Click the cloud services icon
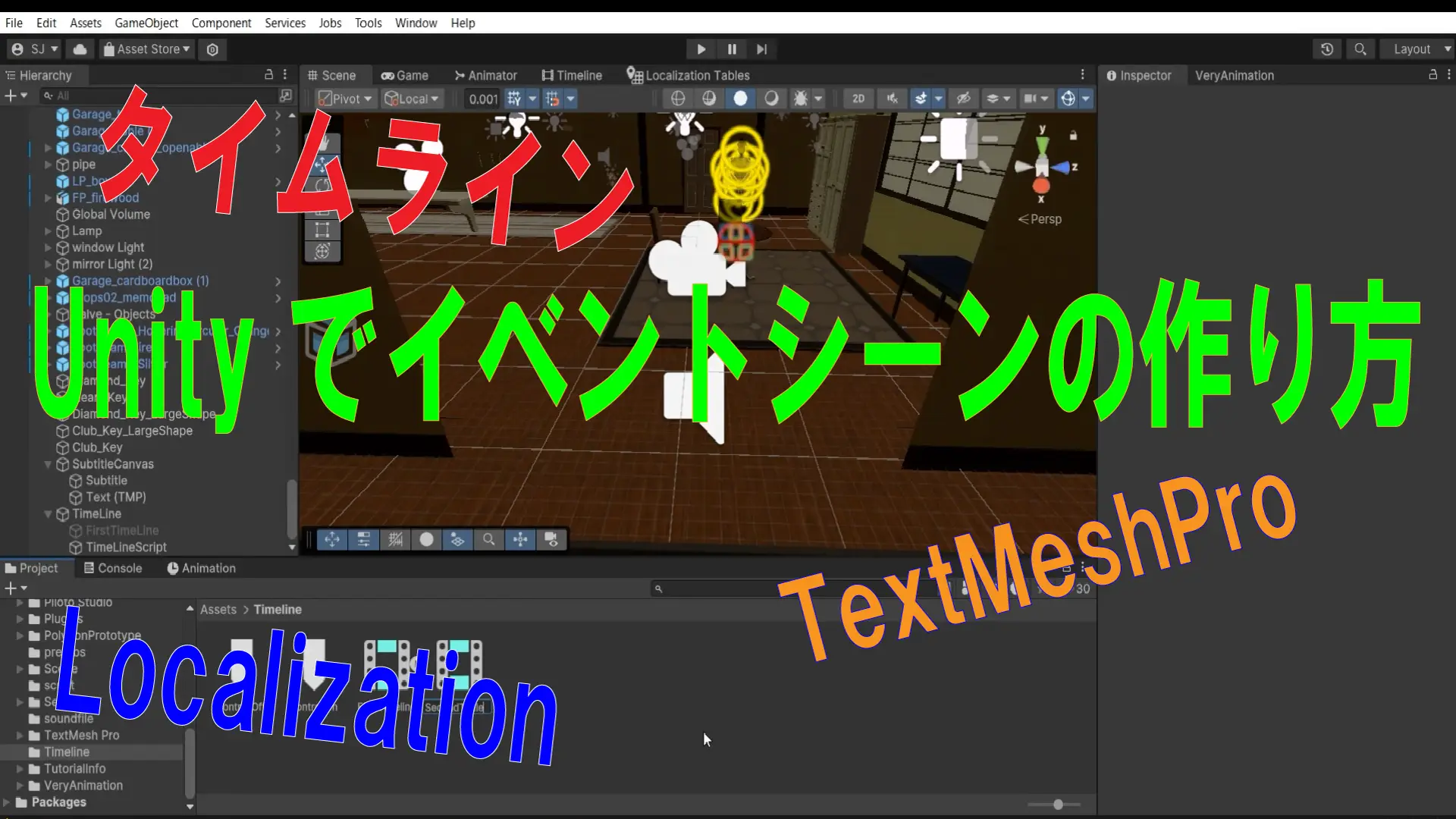The width and height of the screenshot is (1456, 819). [x=80, y=49]
